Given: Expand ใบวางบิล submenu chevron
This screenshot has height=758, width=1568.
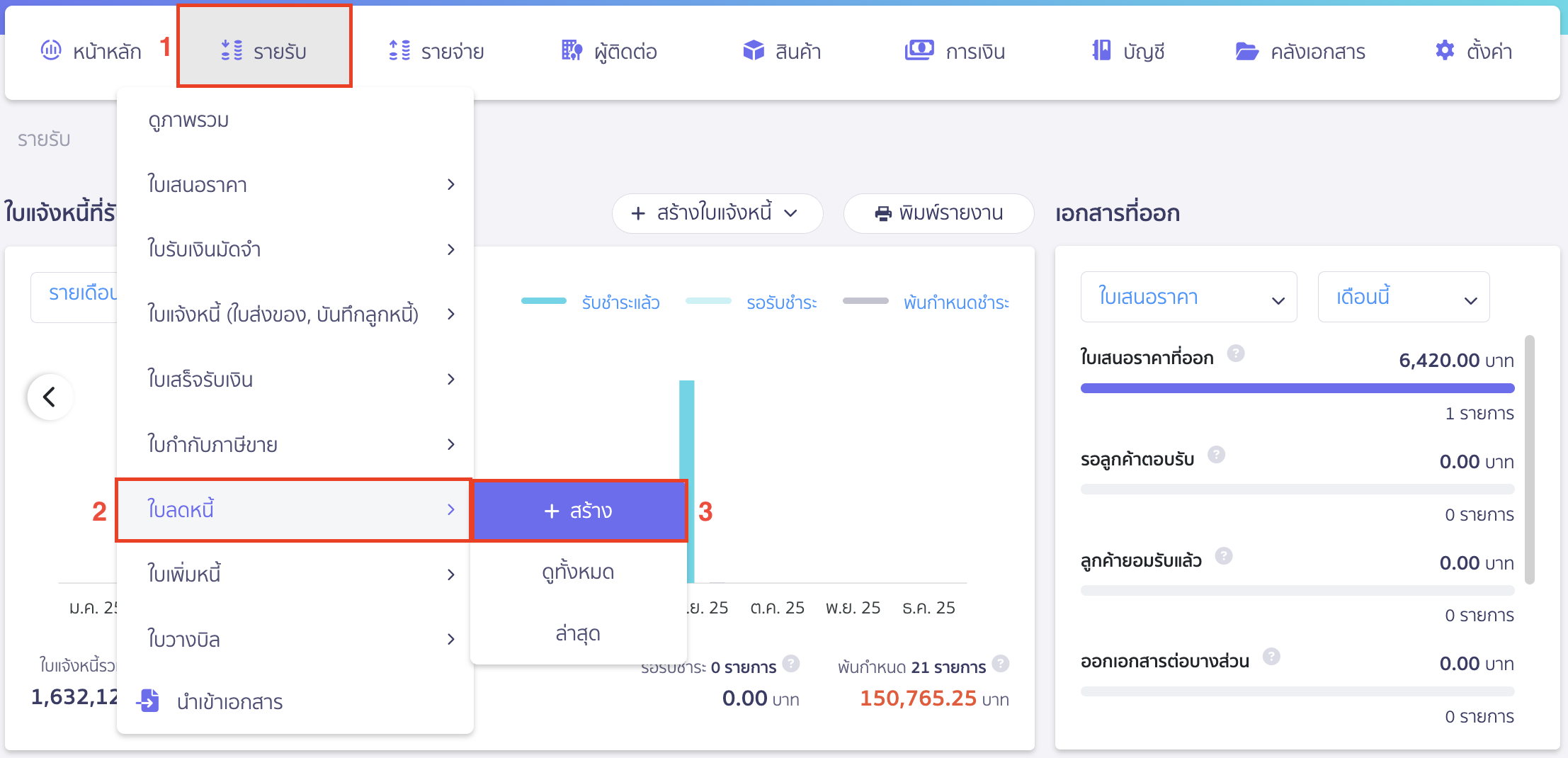Looking at the screenshot, I should [451, 639].
